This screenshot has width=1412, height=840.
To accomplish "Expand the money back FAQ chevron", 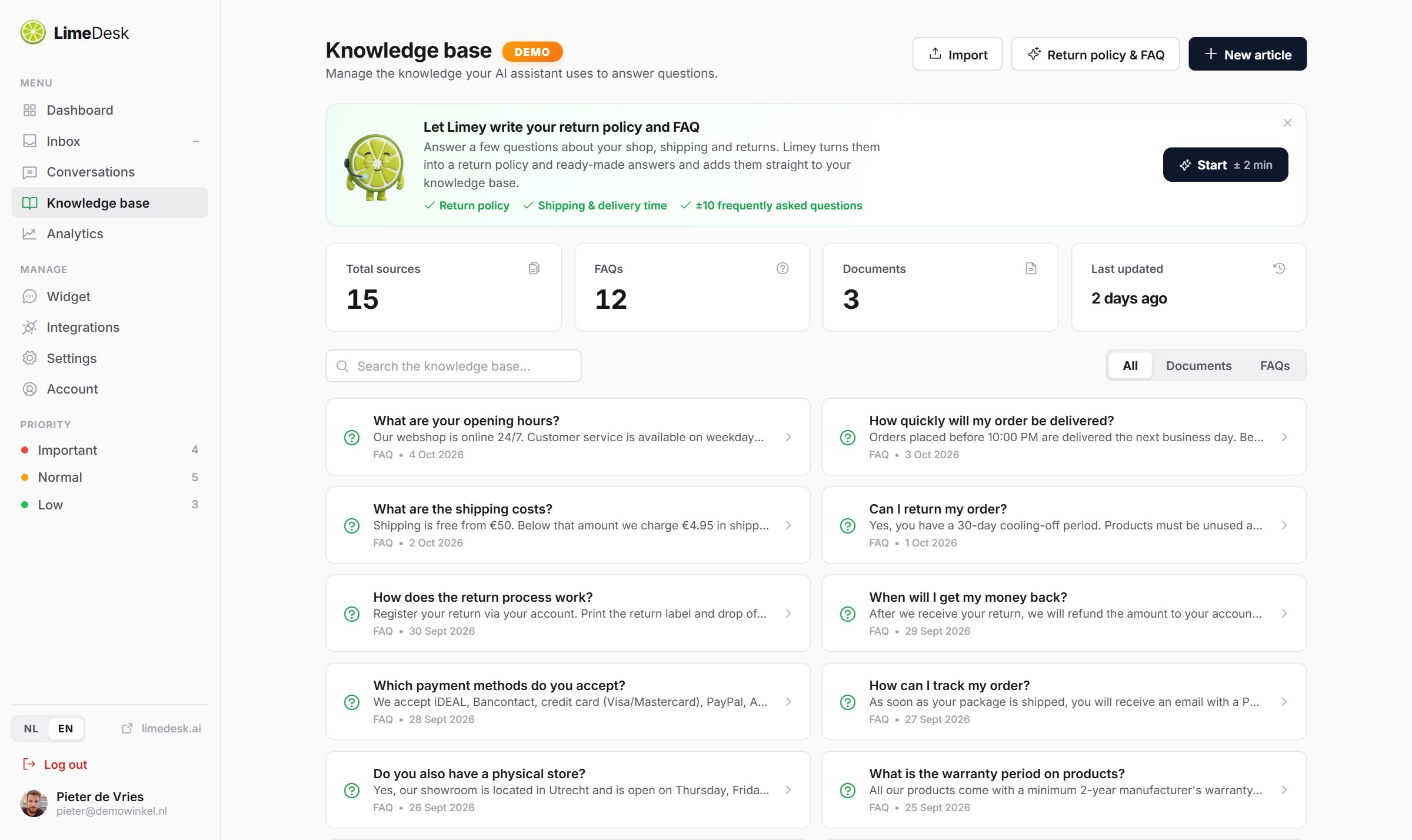I will point(1284,614).
